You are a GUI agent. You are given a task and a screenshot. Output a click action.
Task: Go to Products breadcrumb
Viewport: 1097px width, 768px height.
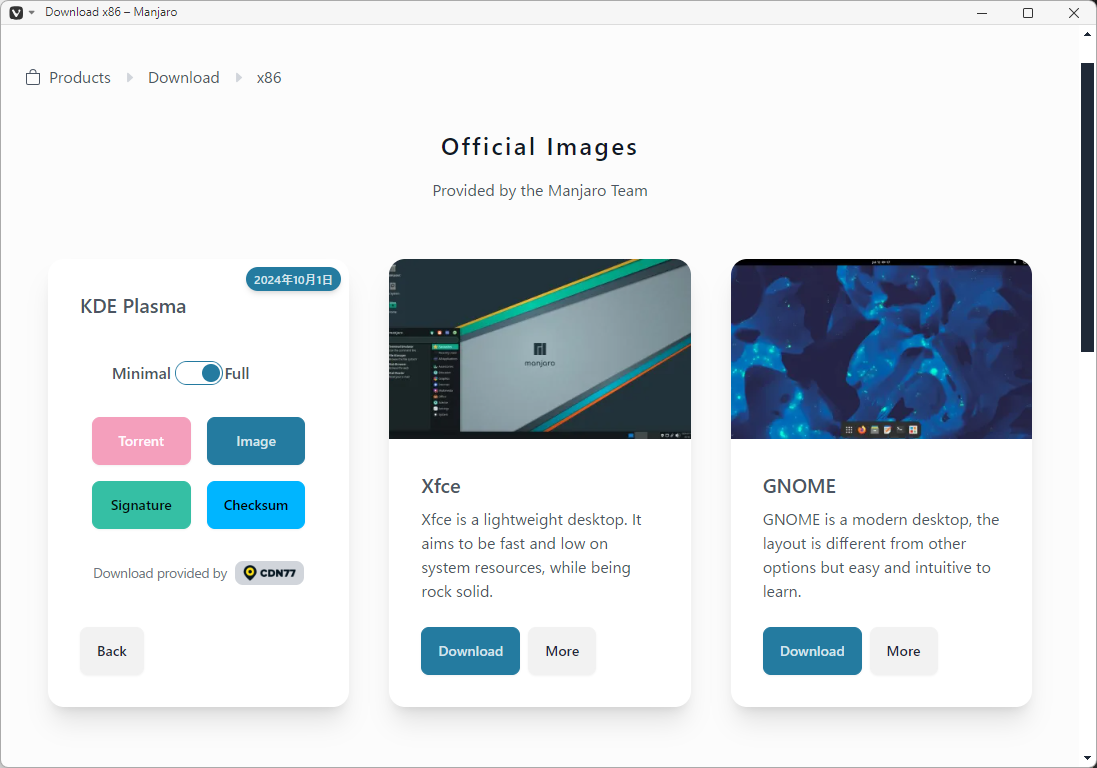(80, 78)
